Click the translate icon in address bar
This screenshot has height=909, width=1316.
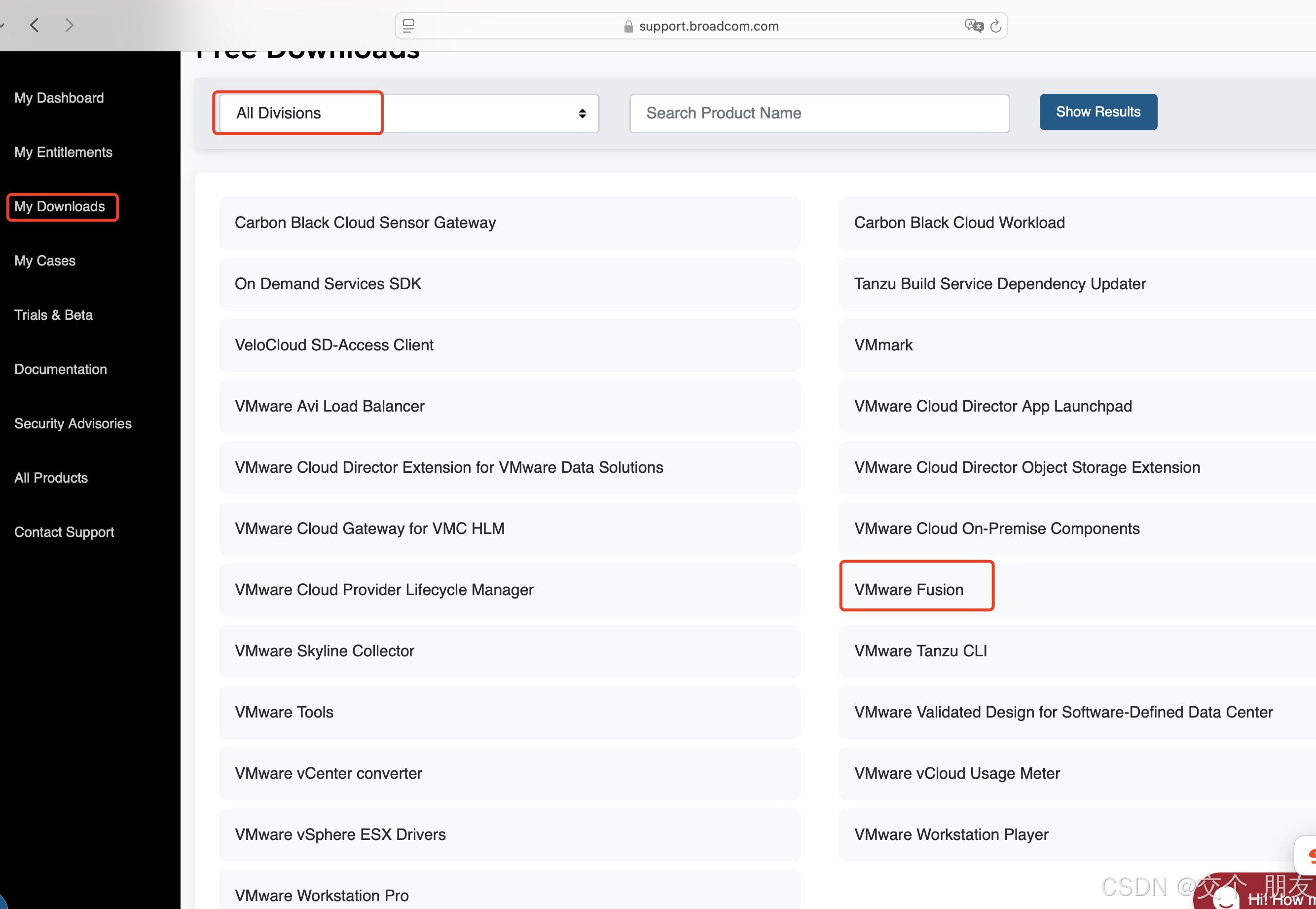click(x=973, y=26)
